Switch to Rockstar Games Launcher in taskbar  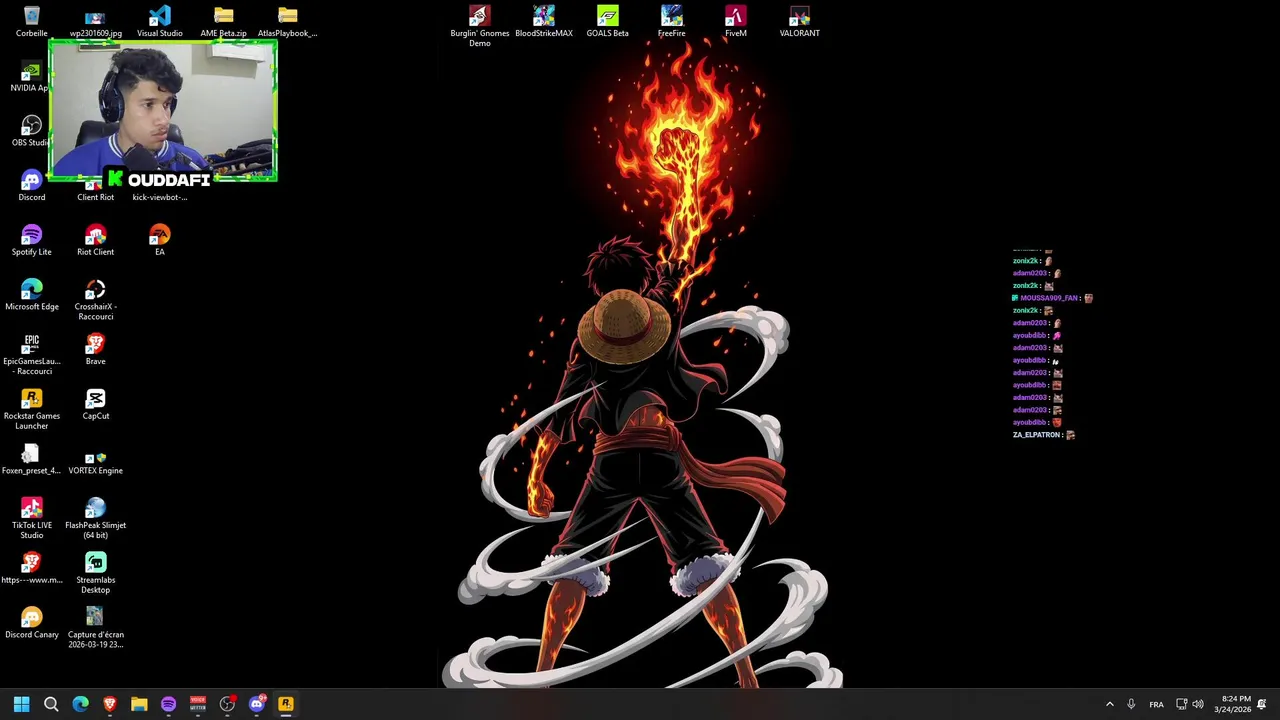[286, 704]
